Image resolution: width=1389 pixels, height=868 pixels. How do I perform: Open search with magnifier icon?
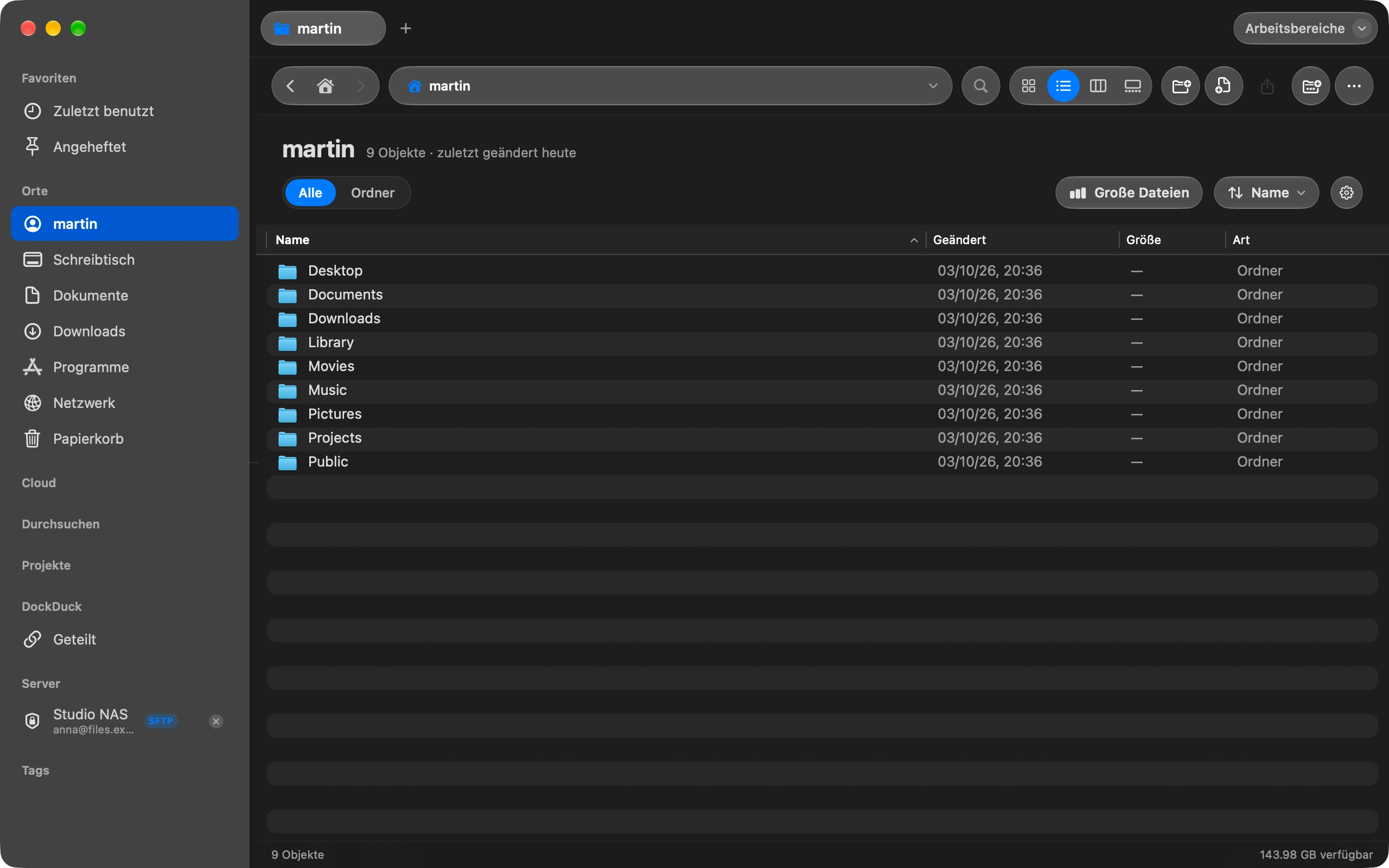(x=980, y=86)
